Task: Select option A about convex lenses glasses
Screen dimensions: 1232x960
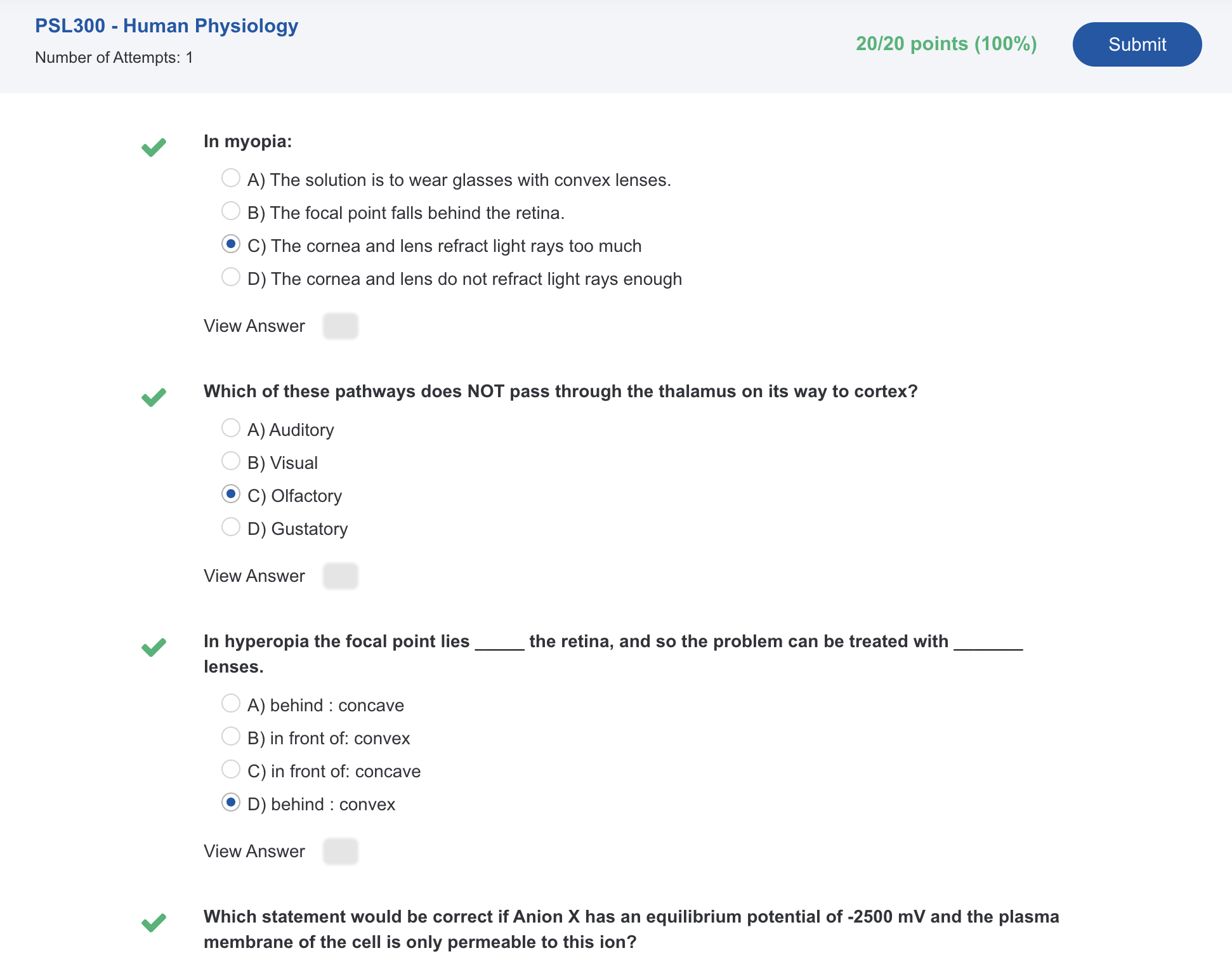Action: pyautogui.click(x=231, y=178)
